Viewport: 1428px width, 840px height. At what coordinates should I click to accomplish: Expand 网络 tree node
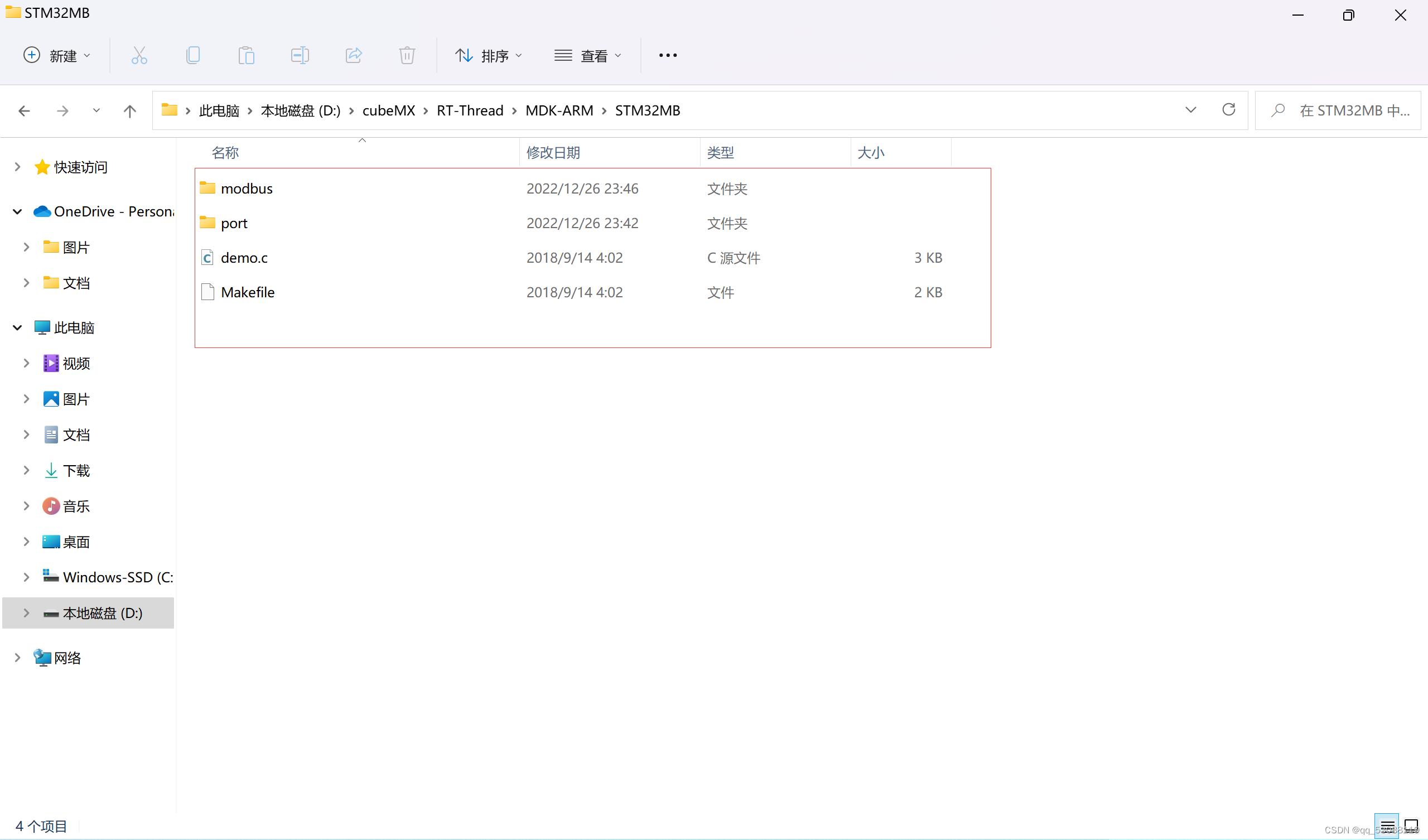(17, 658)
